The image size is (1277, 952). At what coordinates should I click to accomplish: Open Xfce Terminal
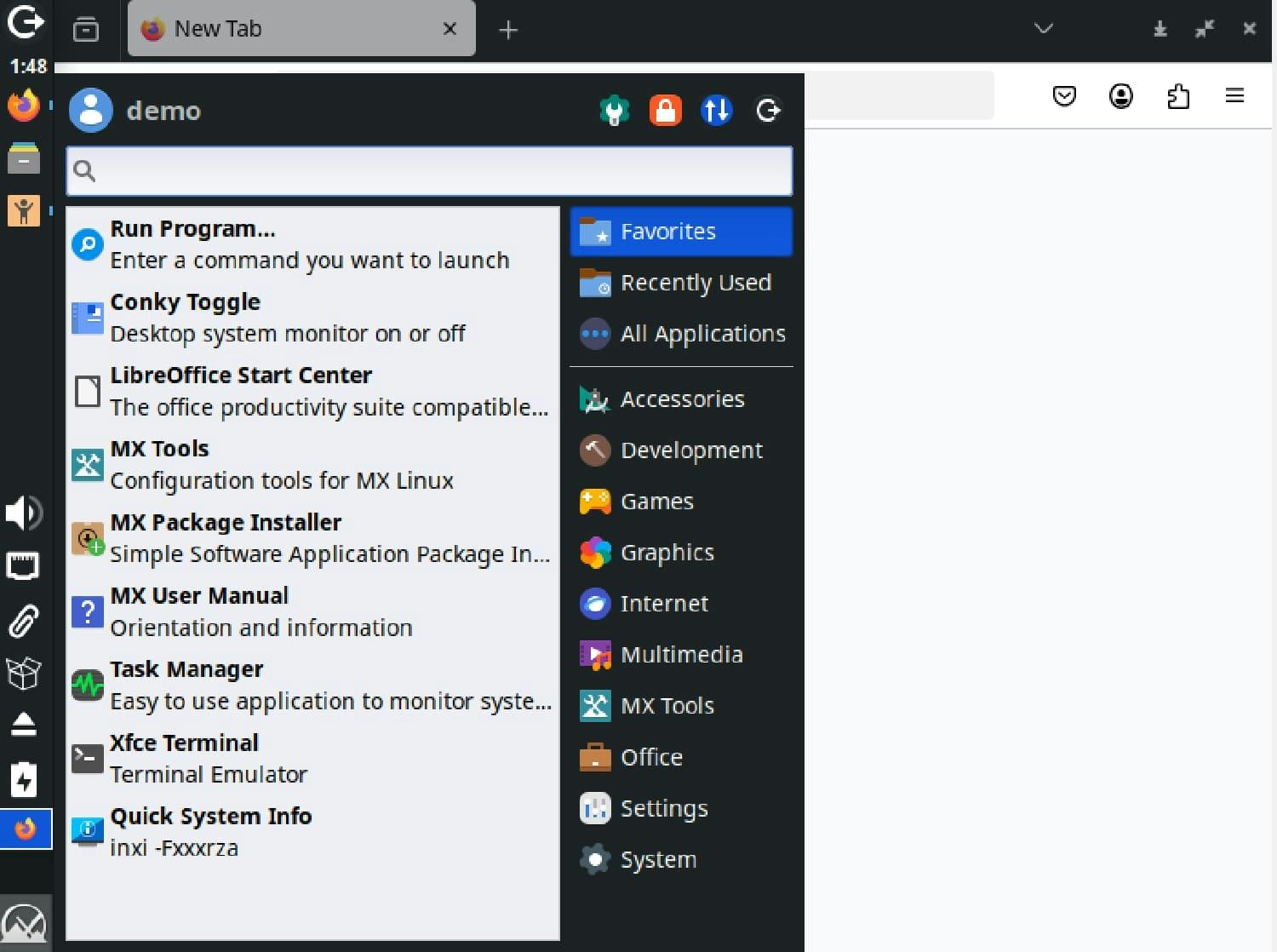click(x=312, y=758)
